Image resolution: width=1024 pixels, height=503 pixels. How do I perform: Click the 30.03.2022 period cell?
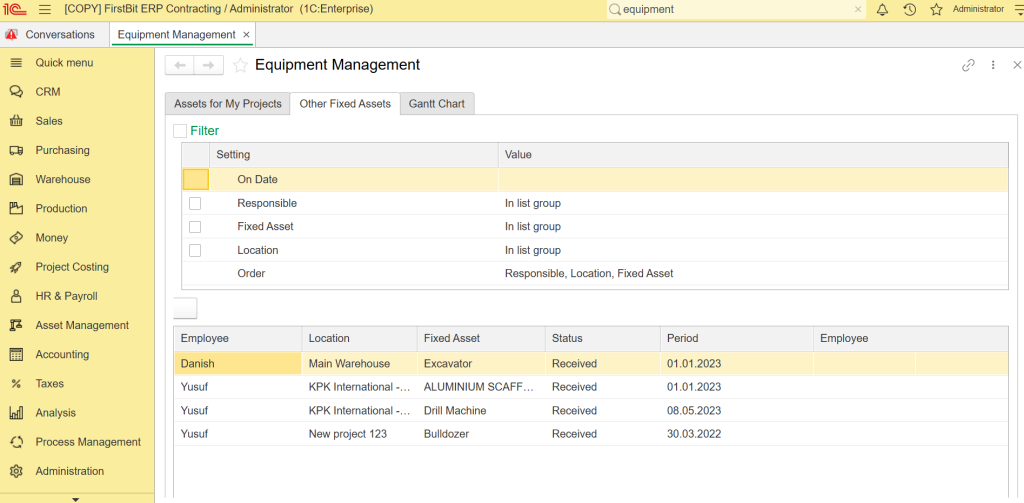[736, 434]
